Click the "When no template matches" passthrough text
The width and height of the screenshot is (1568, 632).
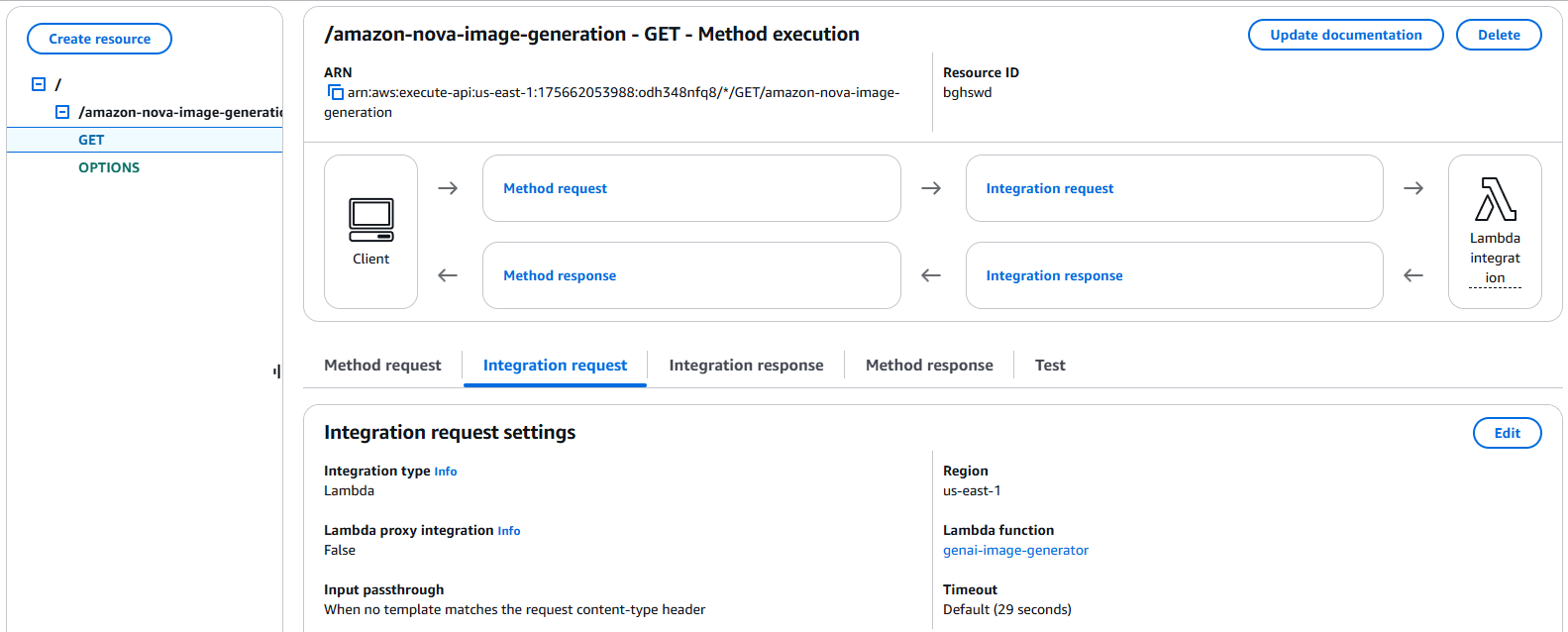point(514,609)
